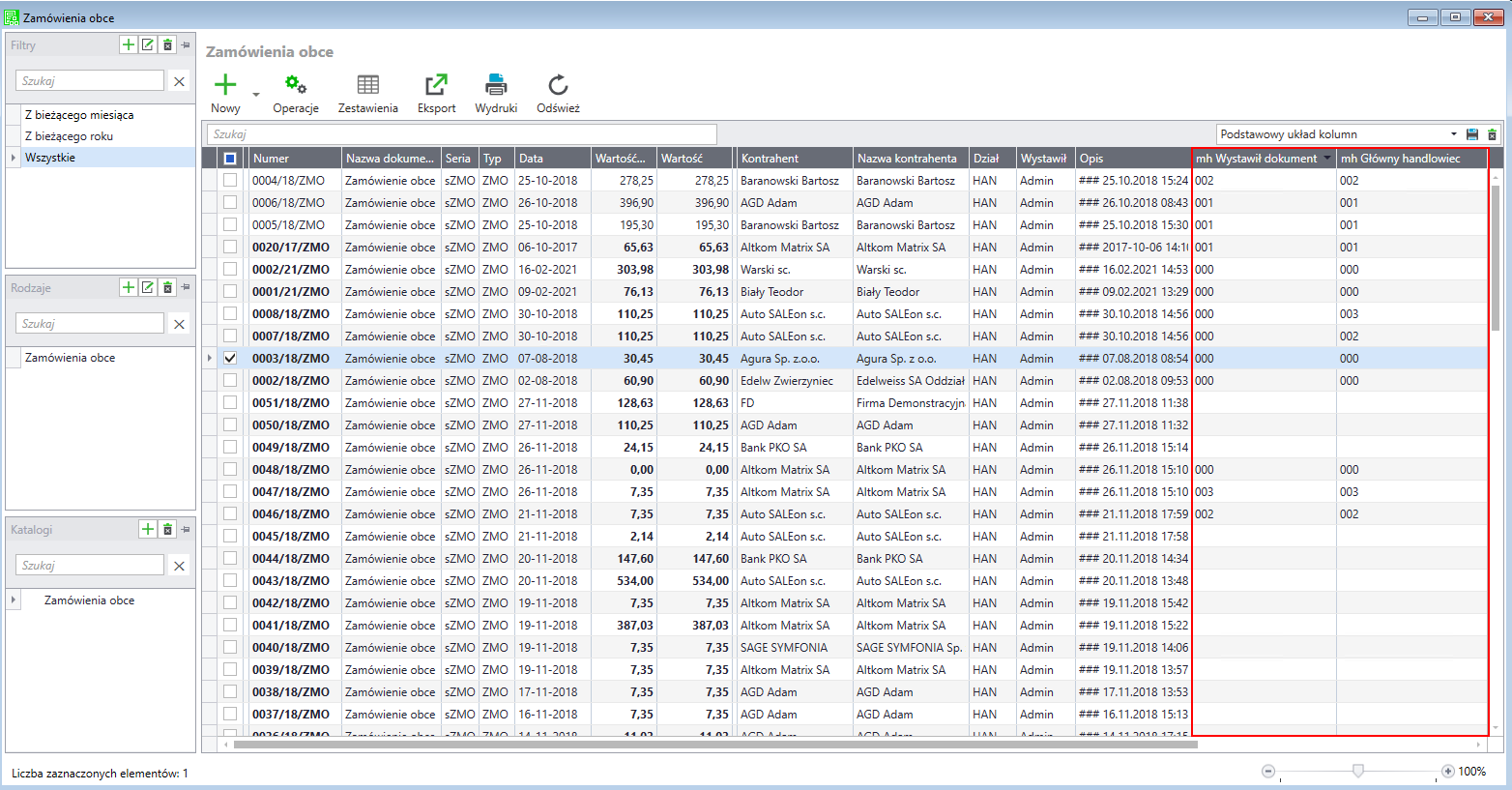Open the Operacje gears menu
This screenshot has height=790, width=1512.
[x=296, y=85]
